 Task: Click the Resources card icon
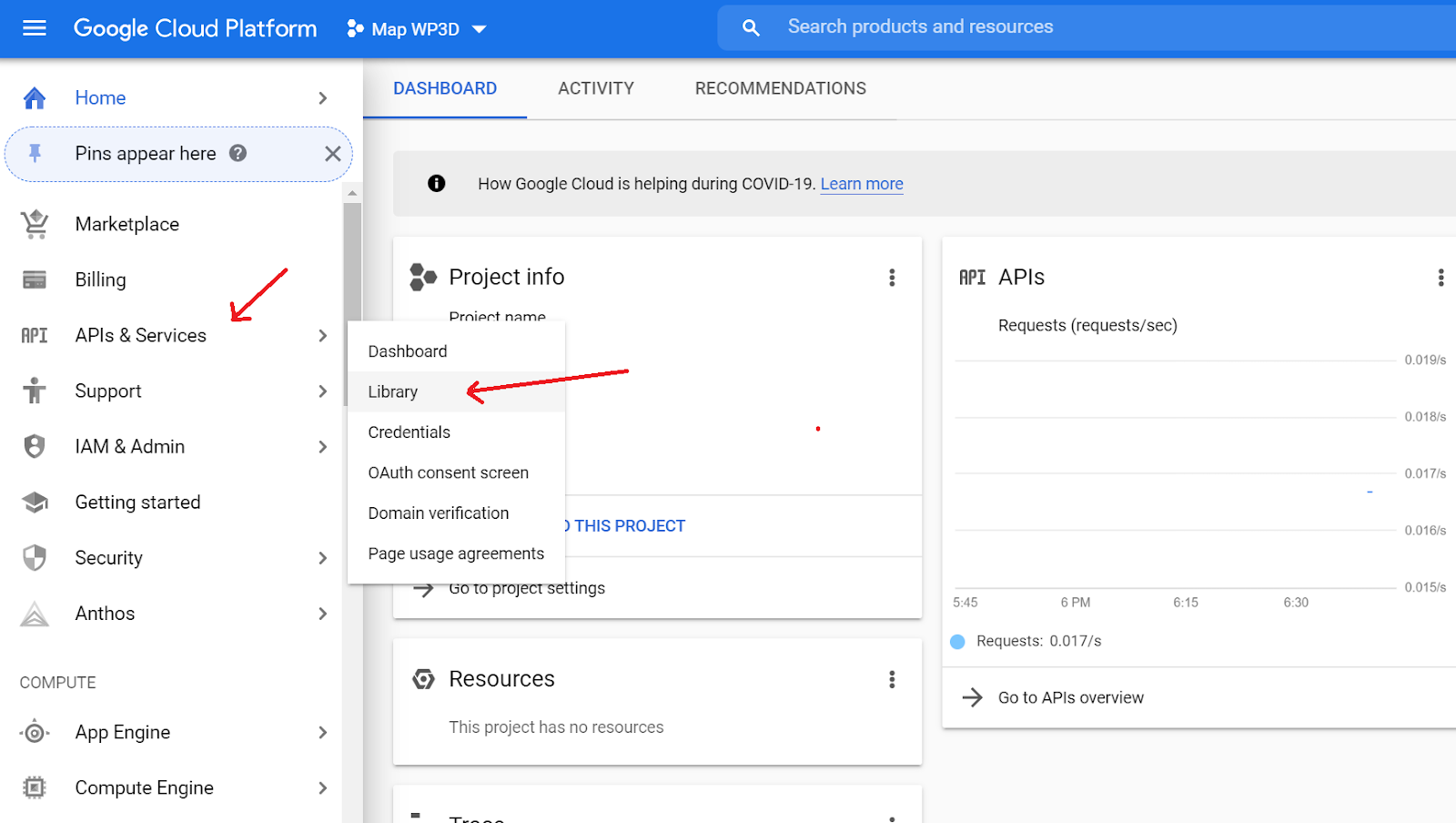click(423, 679)
